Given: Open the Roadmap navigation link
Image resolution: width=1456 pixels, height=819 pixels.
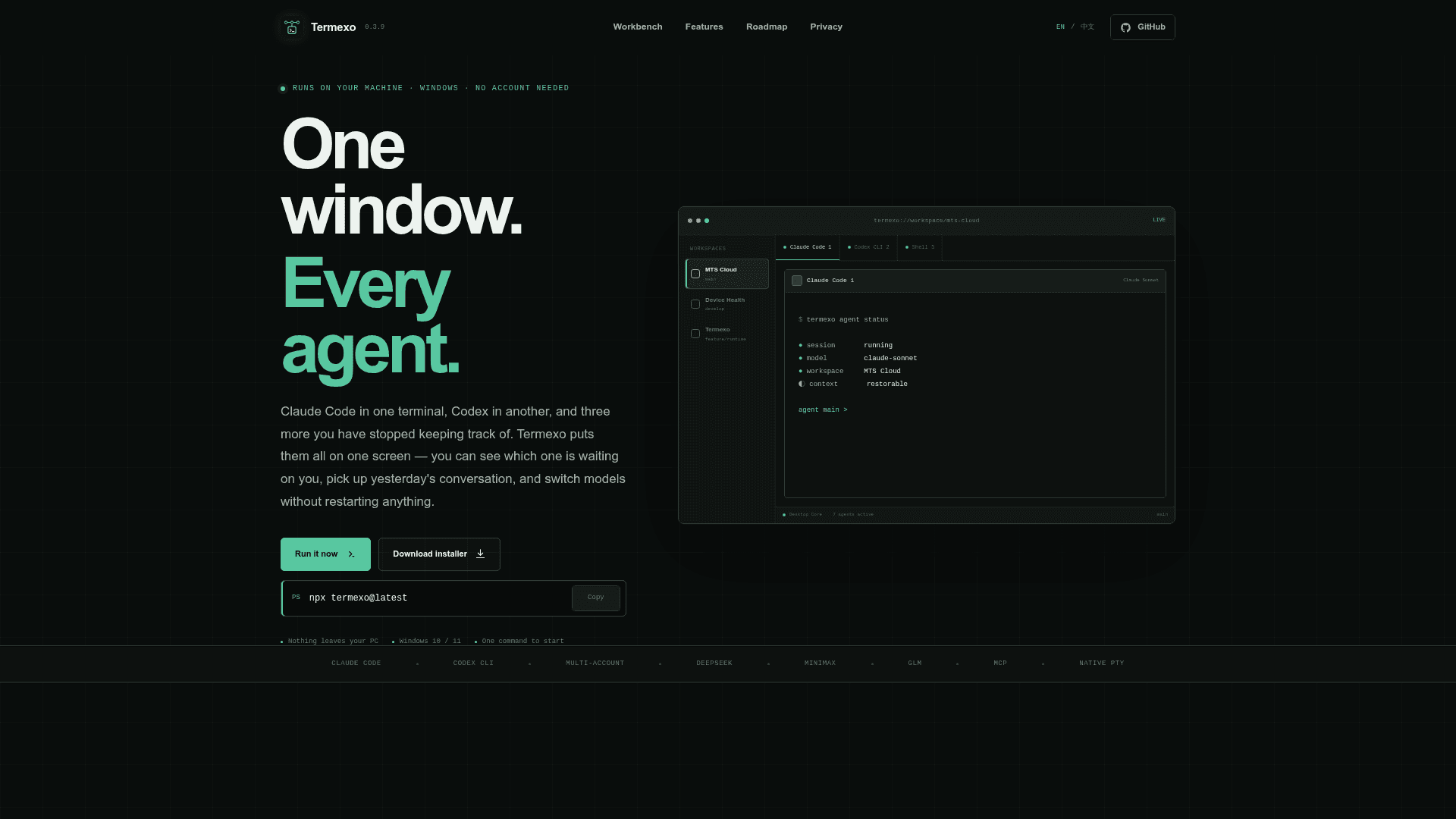Looking at the screenshot, I should (x=767, y=27).
